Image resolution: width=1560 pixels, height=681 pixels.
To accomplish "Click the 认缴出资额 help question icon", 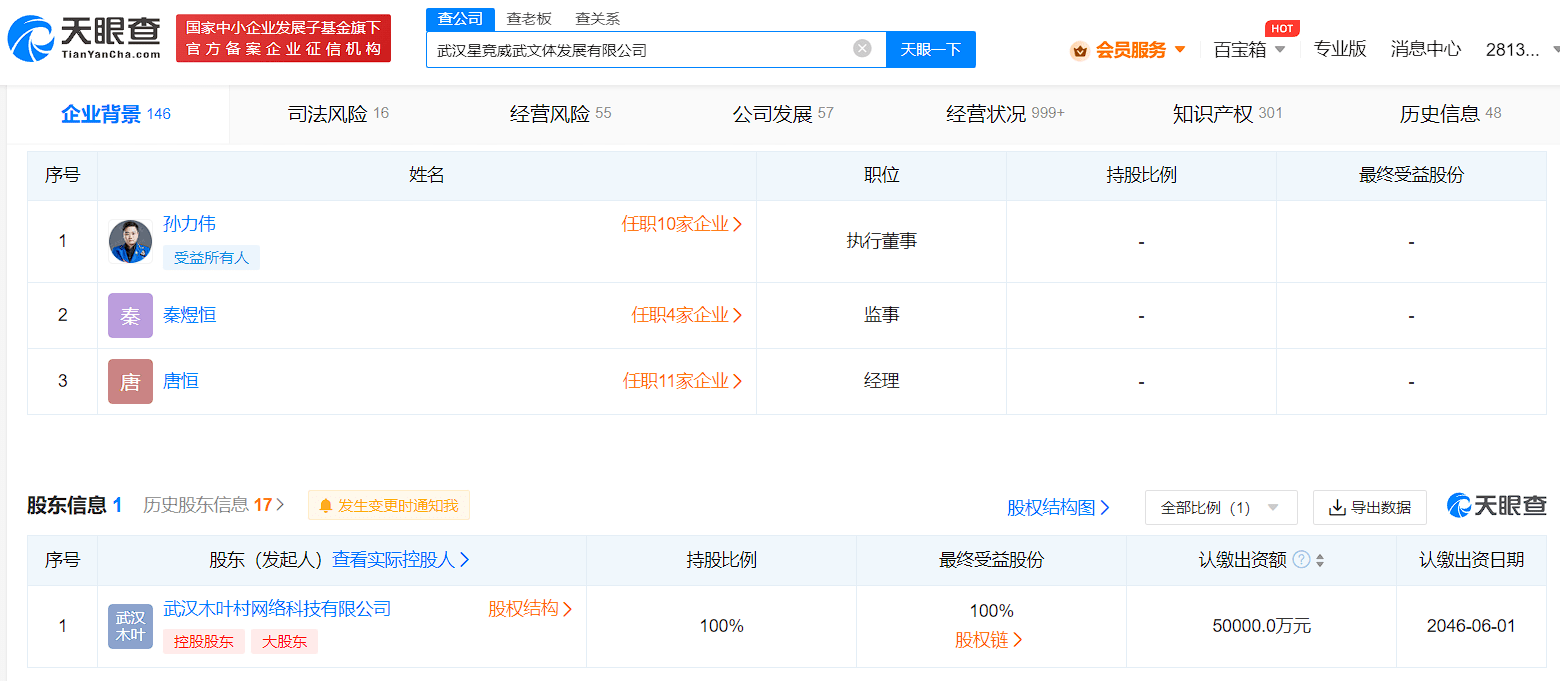I will click(x=1301, y=560).
